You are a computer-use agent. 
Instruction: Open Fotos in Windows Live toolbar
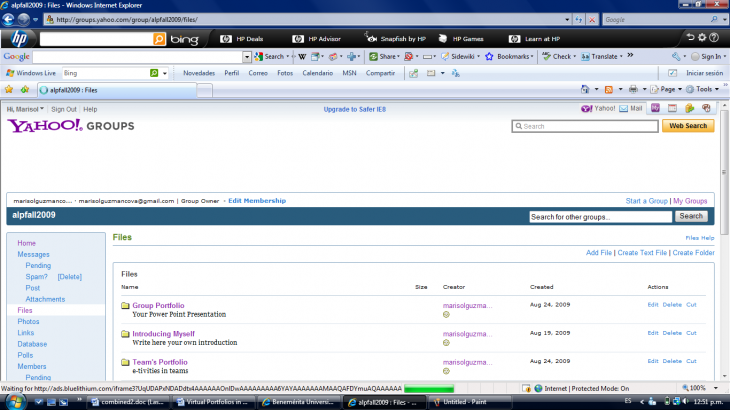tap(285, 73)
